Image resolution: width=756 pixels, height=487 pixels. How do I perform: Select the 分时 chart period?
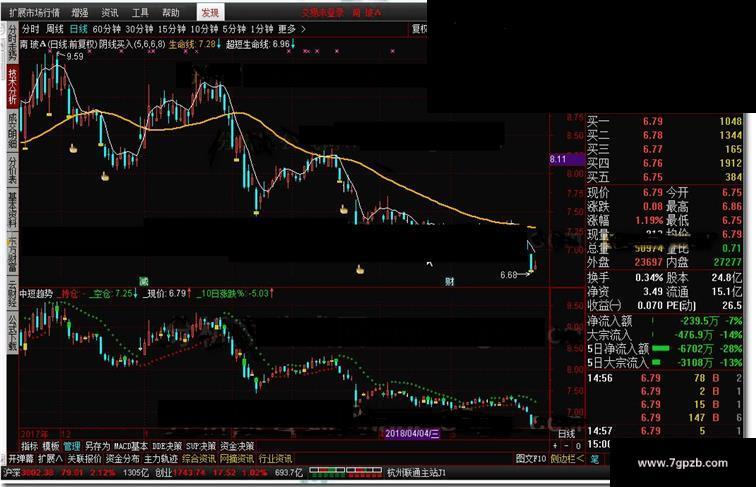pyautogui.click(x=30, y=29)
